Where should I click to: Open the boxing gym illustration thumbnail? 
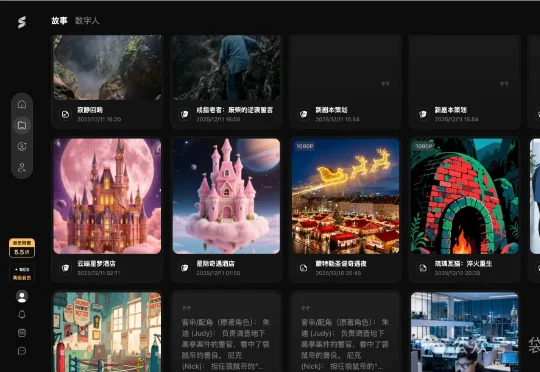click(107, 332)
